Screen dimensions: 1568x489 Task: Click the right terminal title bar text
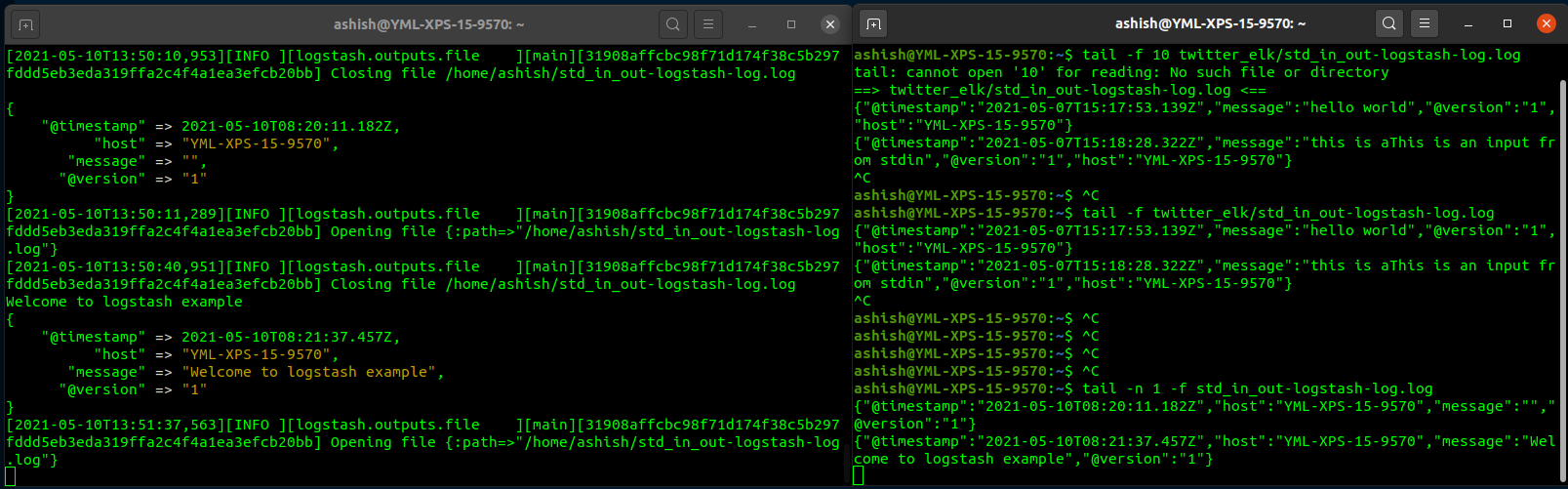tap(1210, 23)
